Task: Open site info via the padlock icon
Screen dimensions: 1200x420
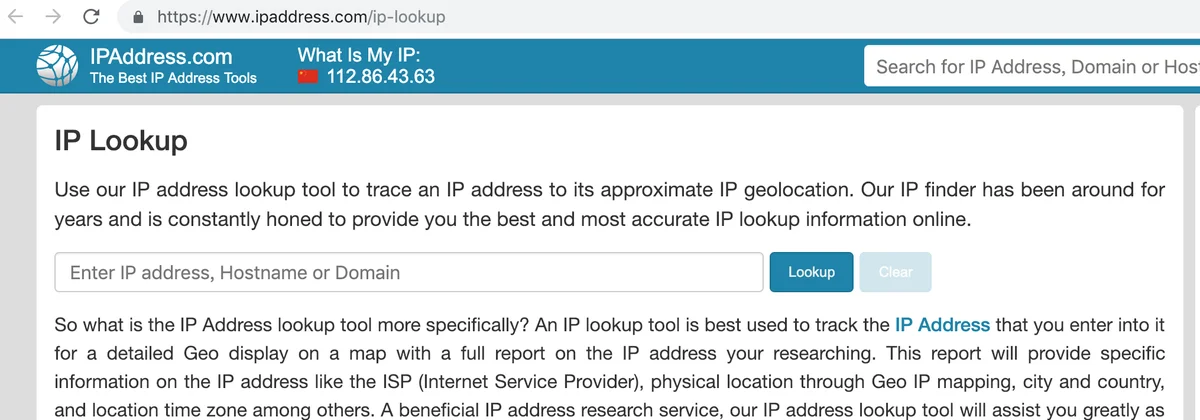Action: tap(138, 17)
